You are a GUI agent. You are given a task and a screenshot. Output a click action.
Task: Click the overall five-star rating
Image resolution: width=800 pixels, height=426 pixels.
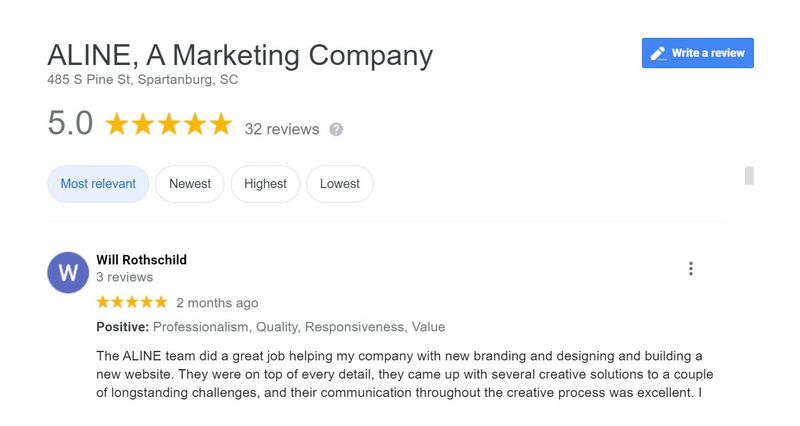coord(169,124)
